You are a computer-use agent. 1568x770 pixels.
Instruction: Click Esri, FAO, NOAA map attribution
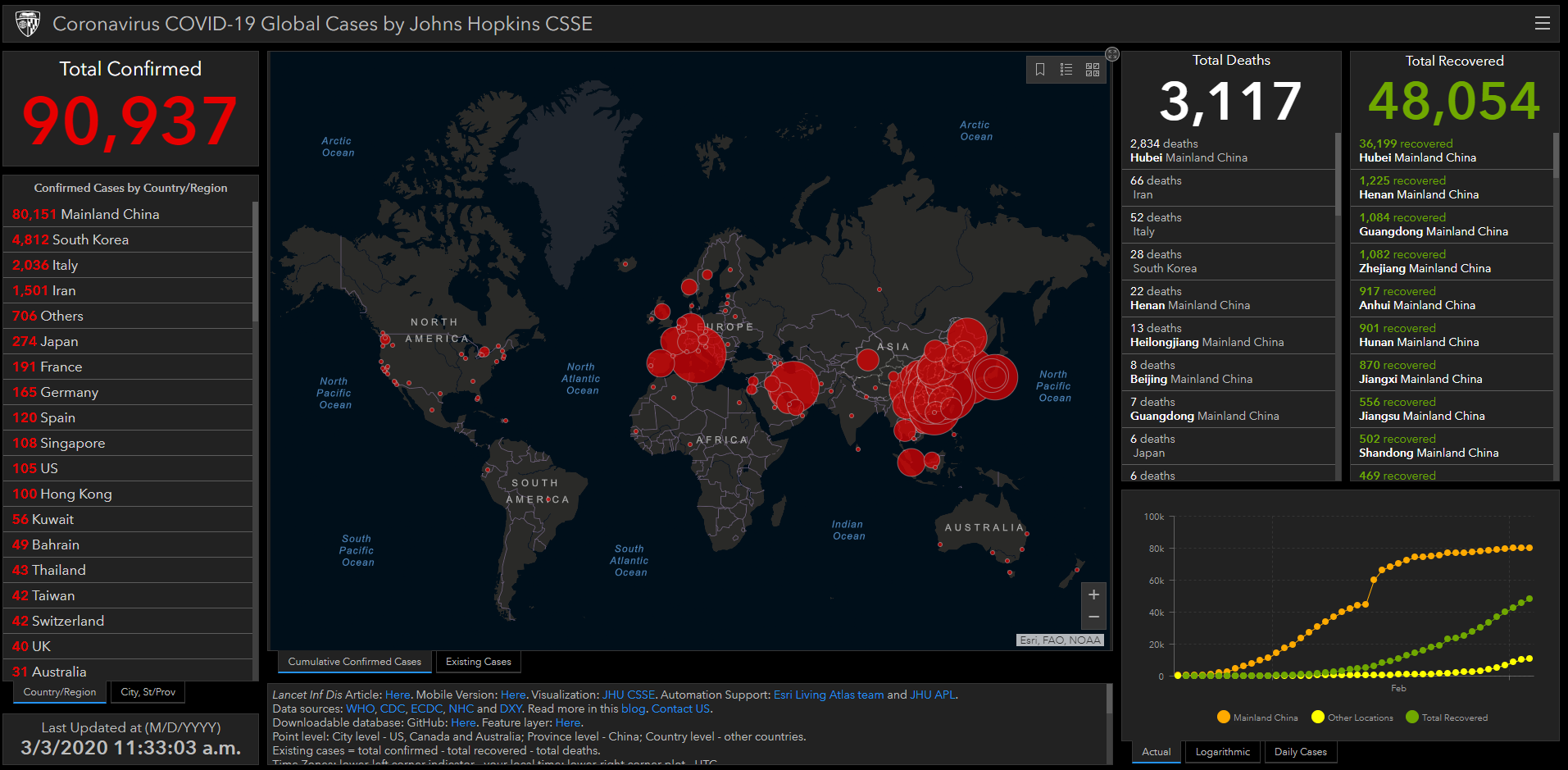tap(1060, 640)
